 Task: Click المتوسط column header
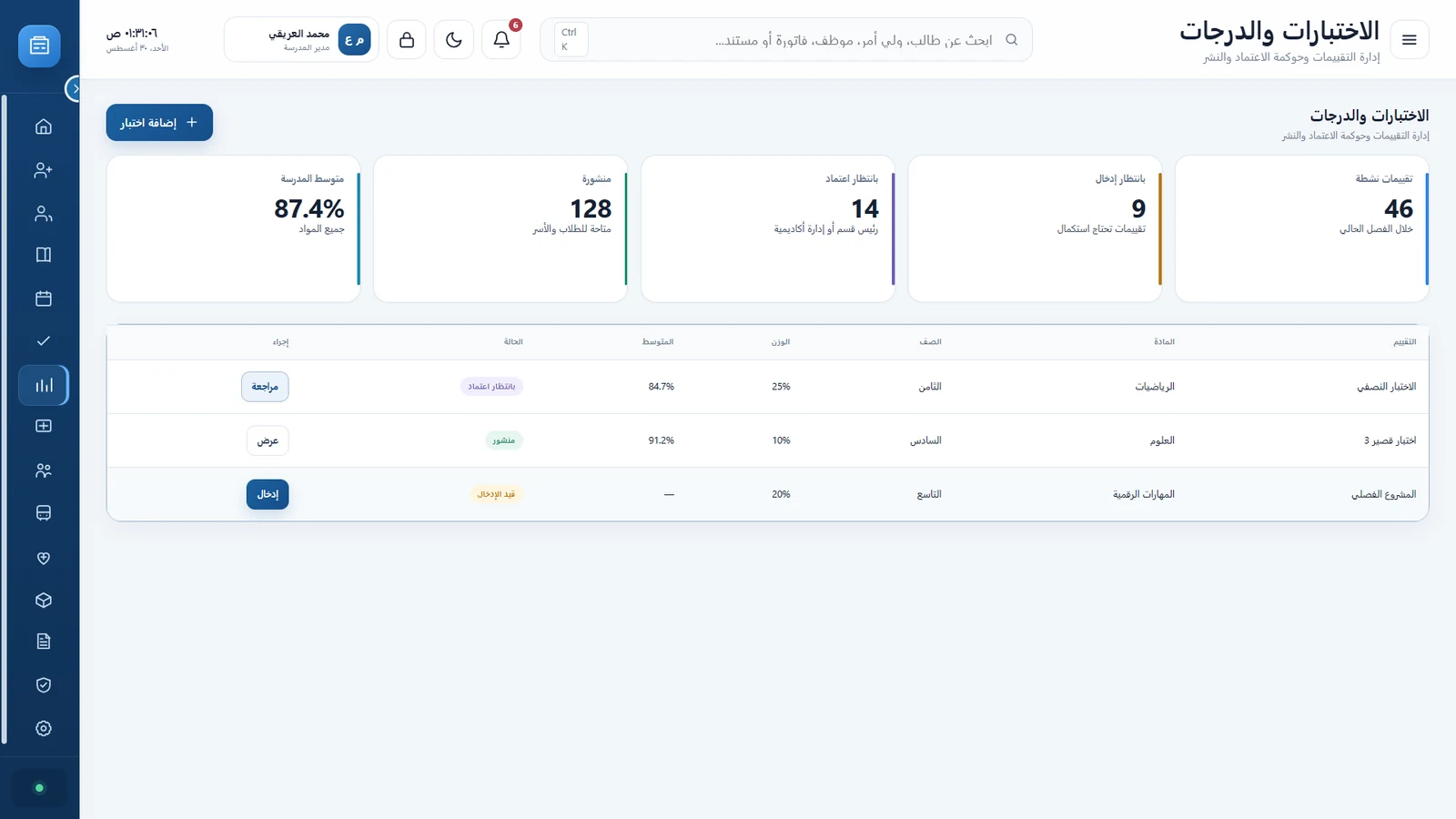point(658,342)
